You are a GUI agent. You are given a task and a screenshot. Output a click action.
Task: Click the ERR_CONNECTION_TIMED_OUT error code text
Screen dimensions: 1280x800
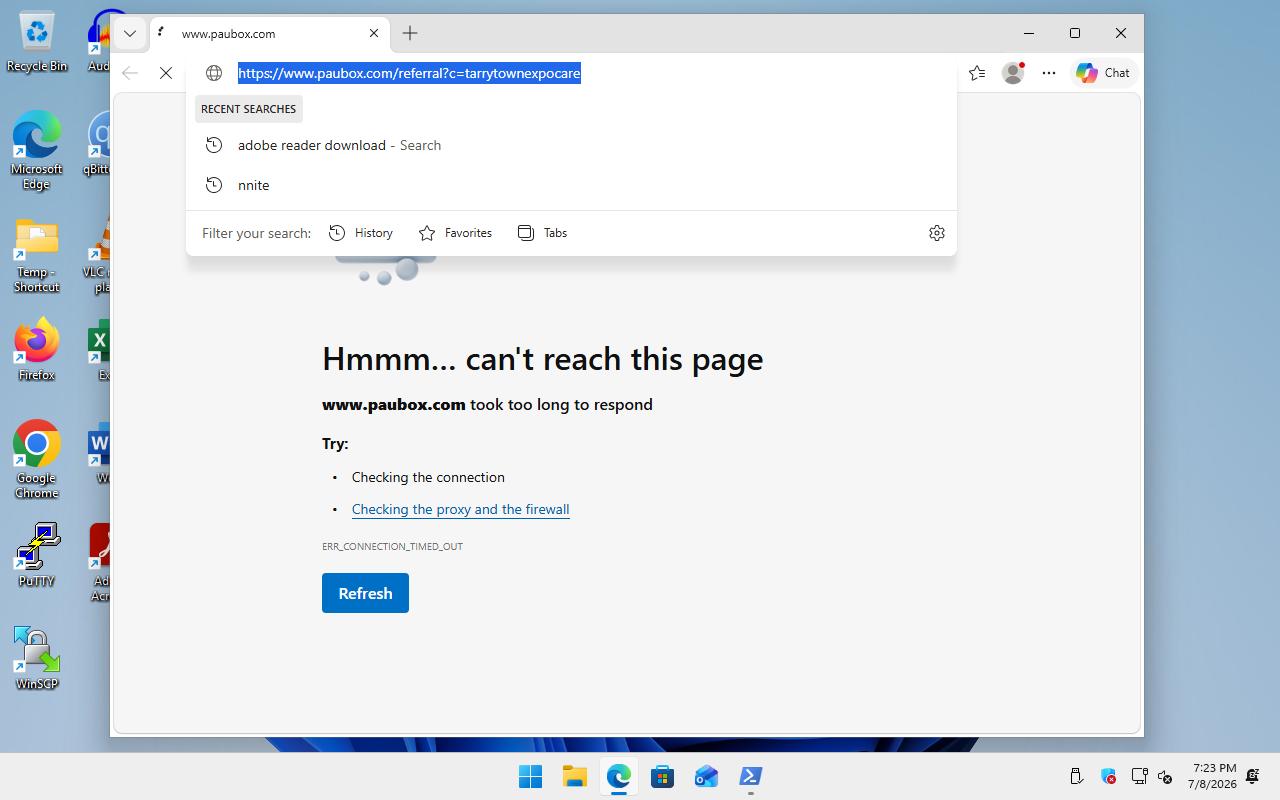(x=392, y=546)
